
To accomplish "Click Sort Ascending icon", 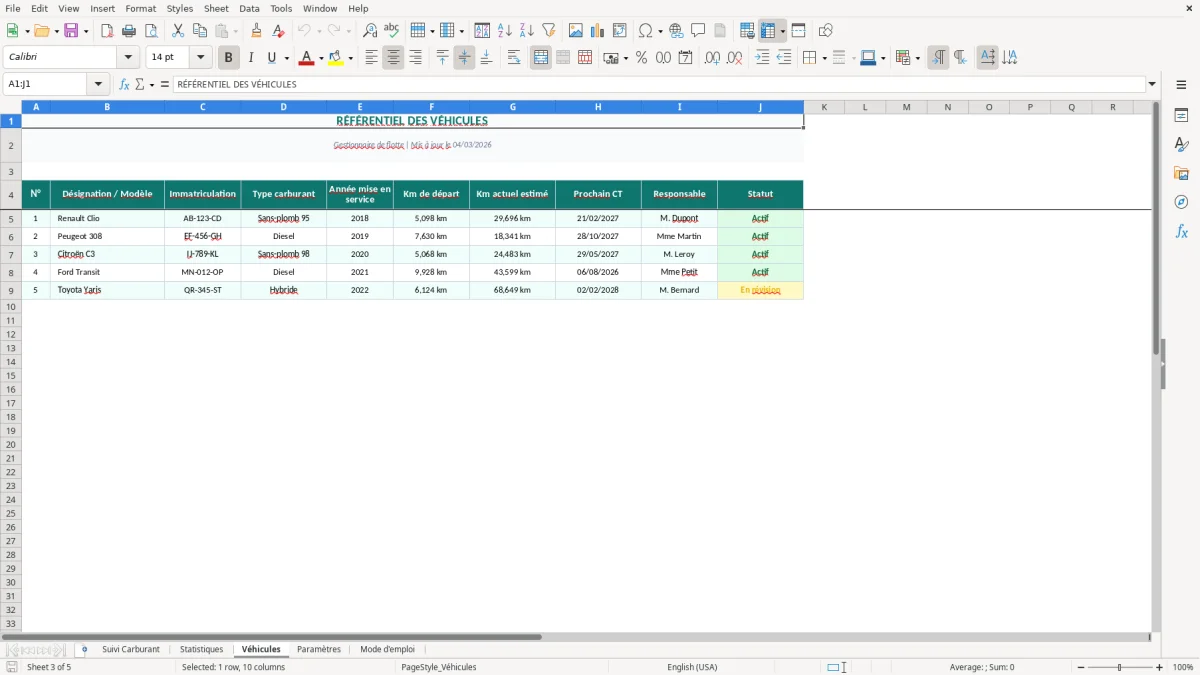I will tap(505, 30).
